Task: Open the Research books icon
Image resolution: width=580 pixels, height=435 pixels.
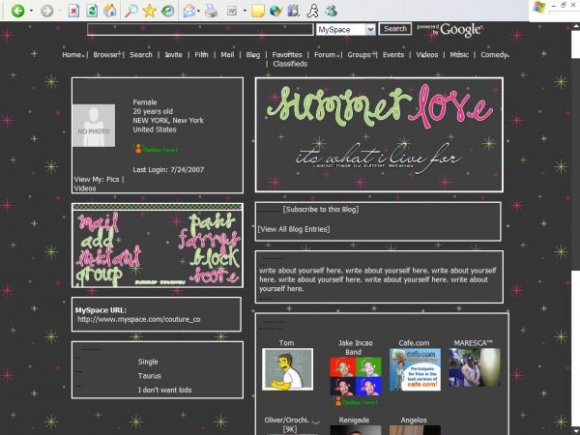Action: [294, 11]
